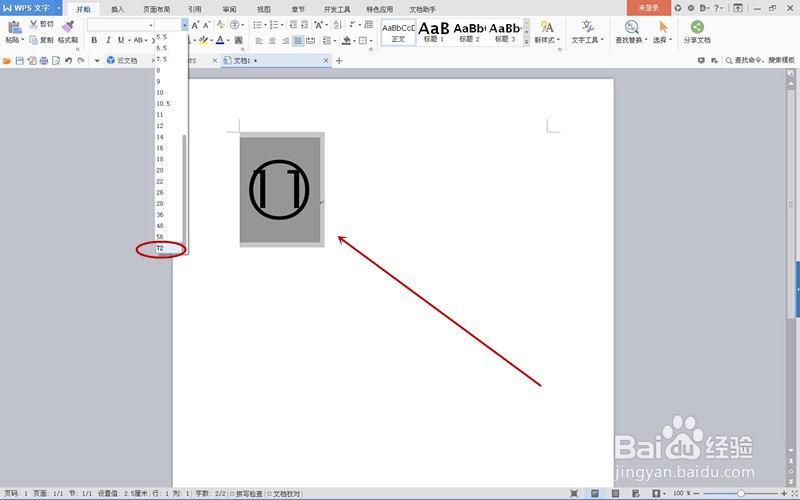Expand the bullet list dropdown
Screen dimensions: 800x500
point(265,24)
